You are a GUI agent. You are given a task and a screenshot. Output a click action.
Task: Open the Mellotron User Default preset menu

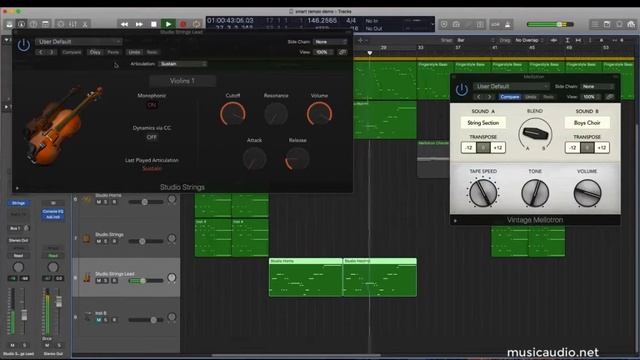511,87
